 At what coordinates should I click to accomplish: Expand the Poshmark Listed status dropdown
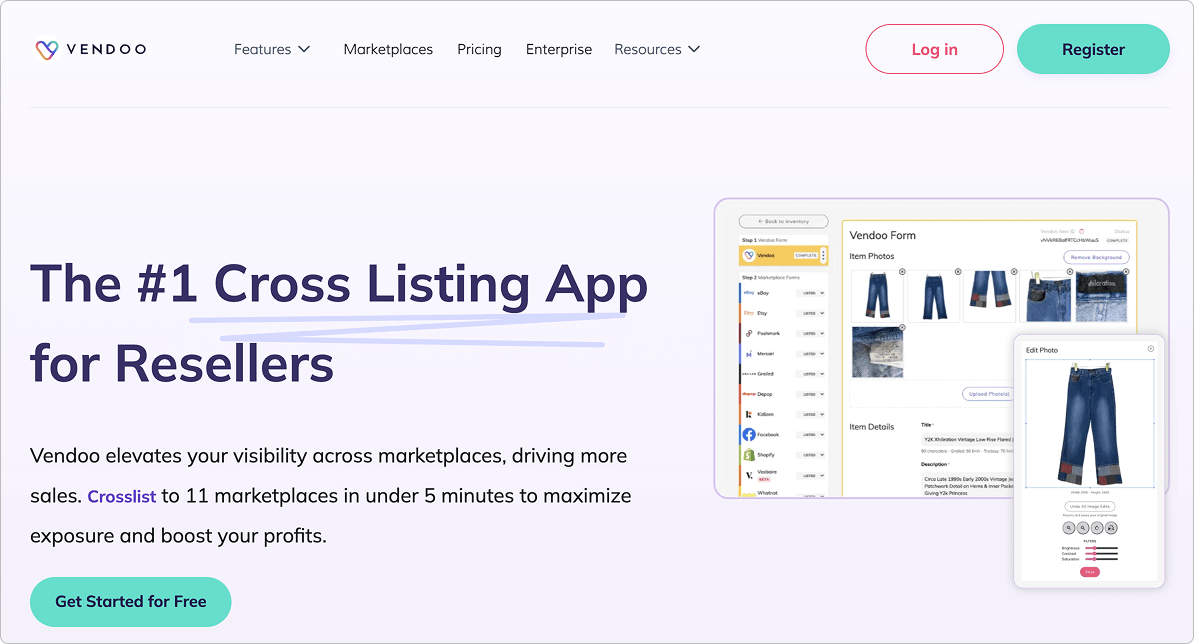pos(811,333)
